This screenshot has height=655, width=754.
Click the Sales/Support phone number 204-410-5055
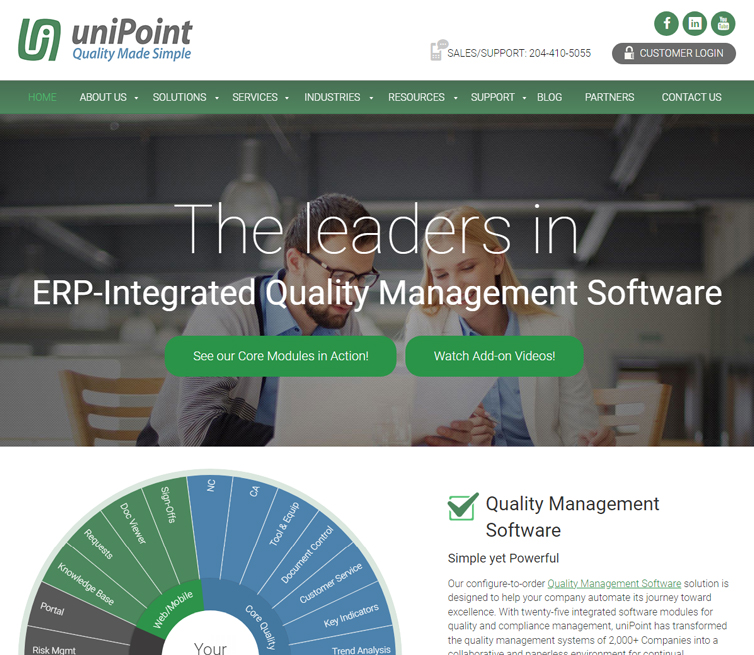pyautogui.click(x=560, y=53)
